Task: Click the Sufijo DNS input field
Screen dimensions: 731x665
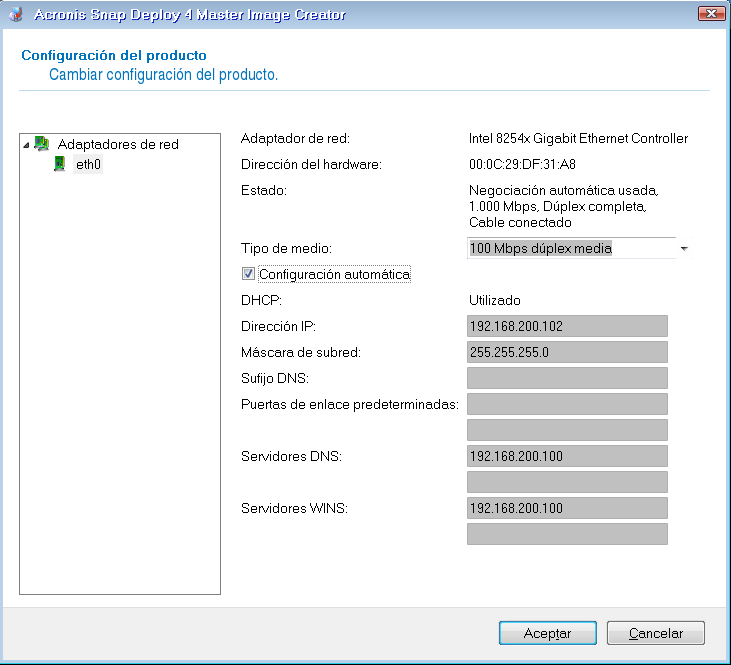Action: tap(567, 378)
